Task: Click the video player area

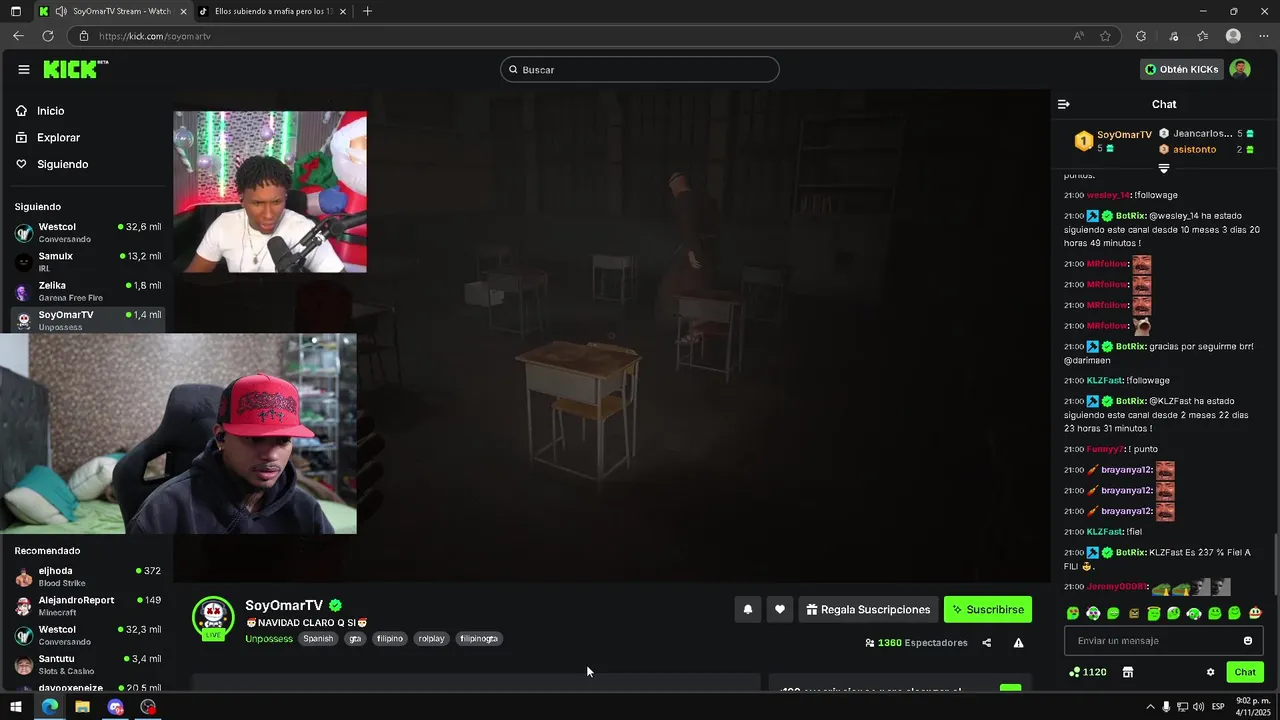Action: click(x=611, y=335)
